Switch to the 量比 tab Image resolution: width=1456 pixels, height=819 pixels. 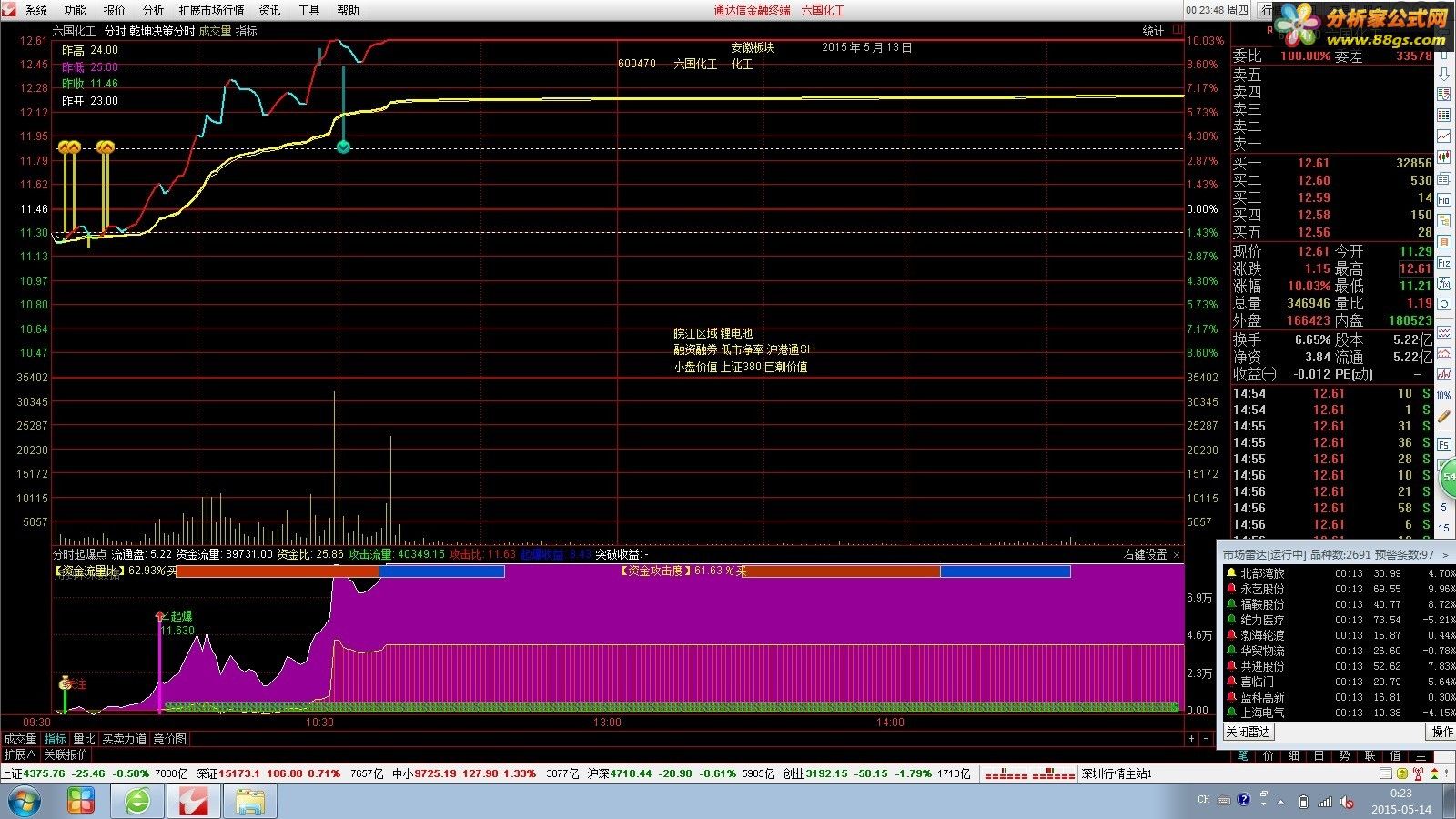84,739
